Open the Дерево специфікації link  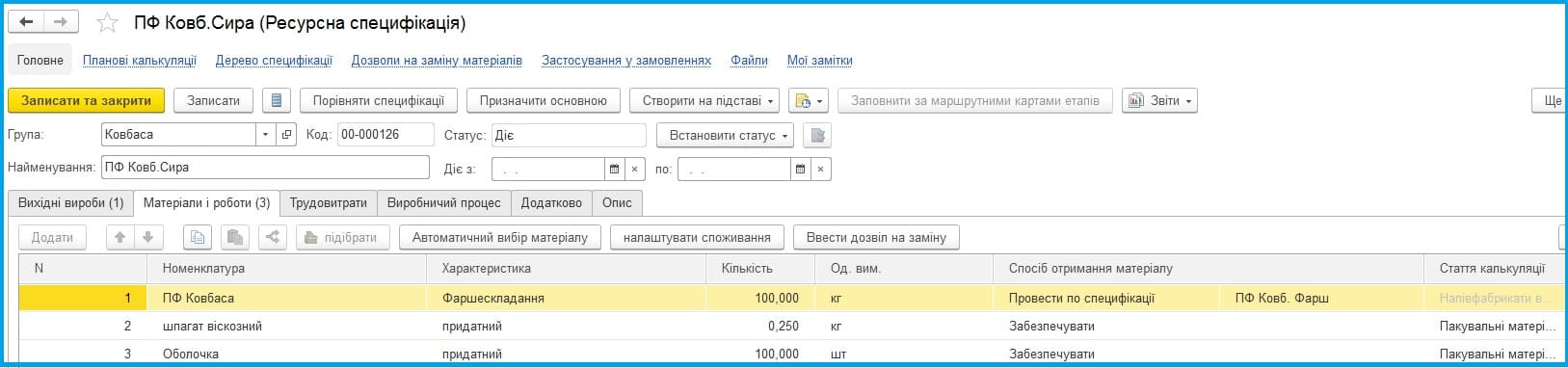pos(274,60)
